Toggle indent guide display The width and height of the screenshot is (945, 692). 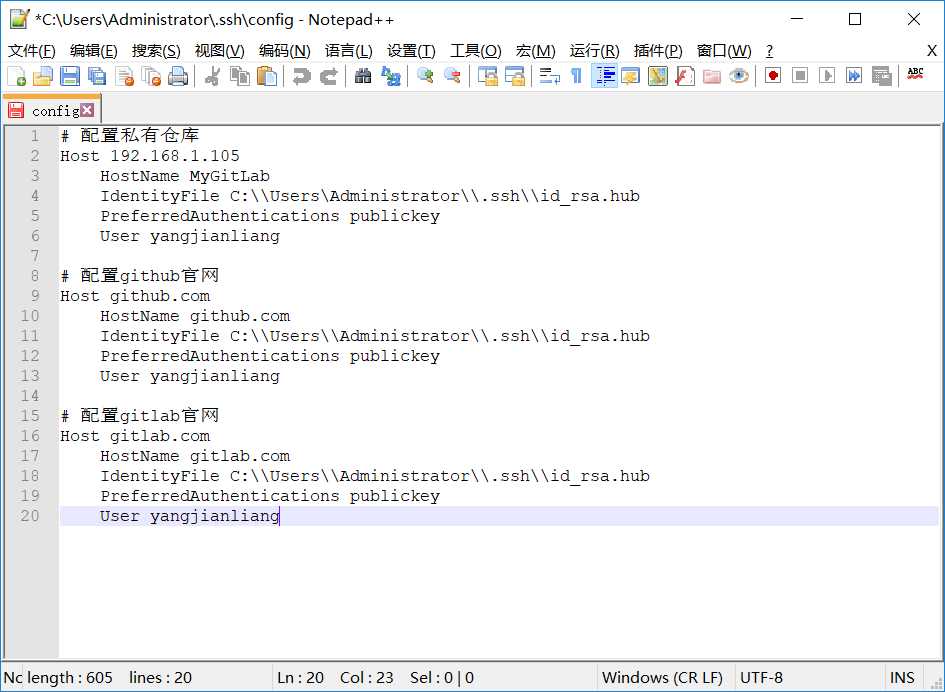604,77
